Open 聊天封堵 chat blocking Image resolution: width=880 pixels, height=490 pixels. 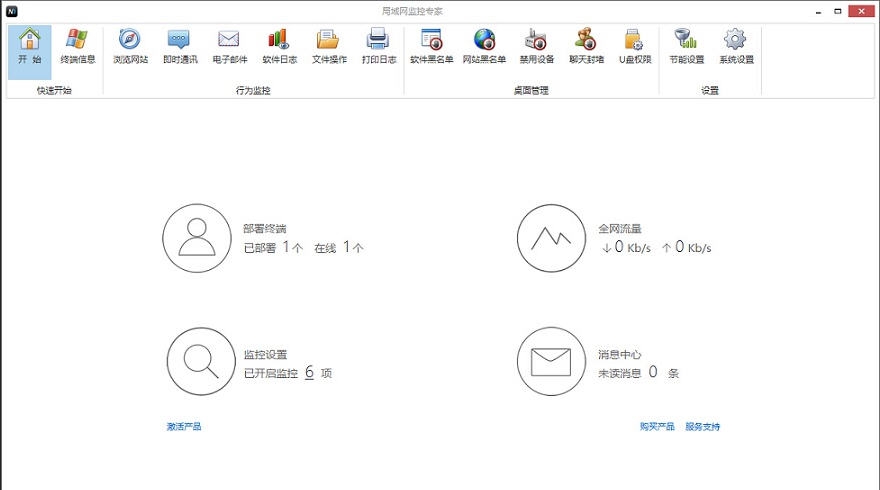pyautogui.click(x=586, y=47)
